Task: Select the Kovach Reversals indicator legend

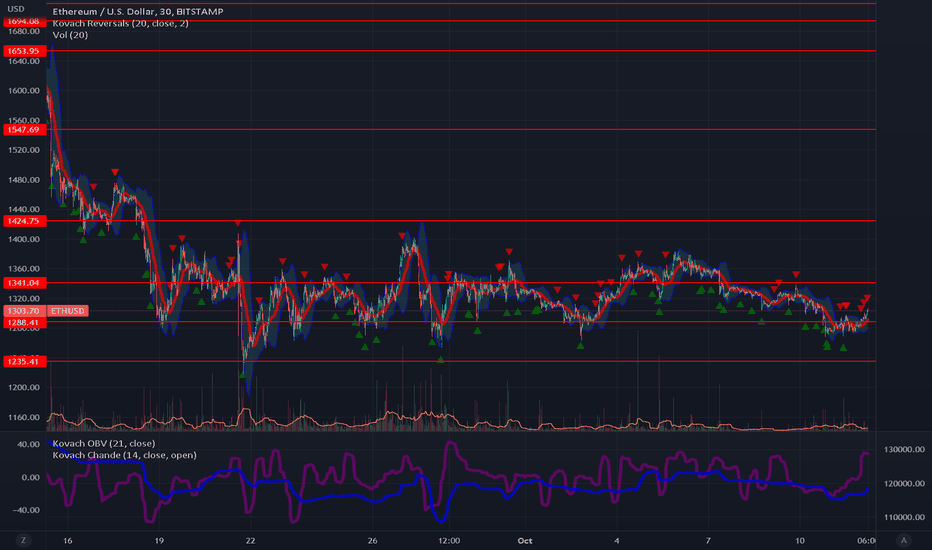Action: 121,23
